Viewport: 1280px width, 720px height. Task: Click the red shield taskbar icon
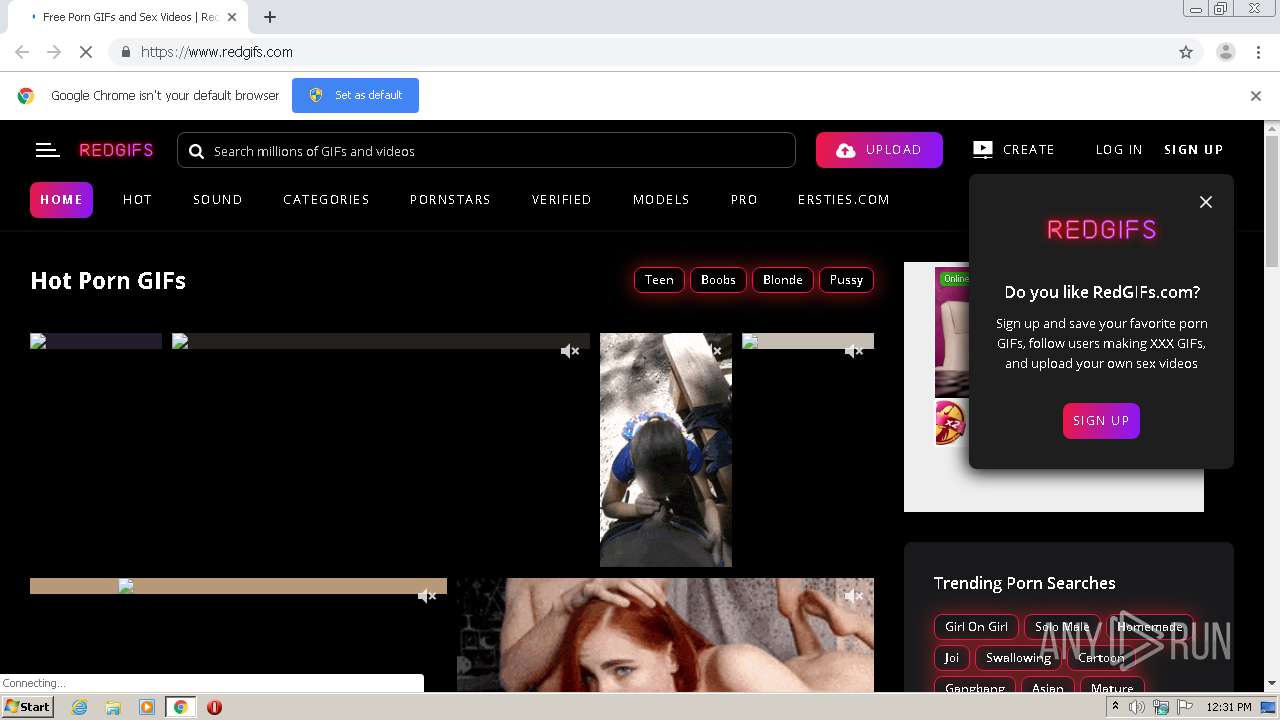(x=214, y=707)
